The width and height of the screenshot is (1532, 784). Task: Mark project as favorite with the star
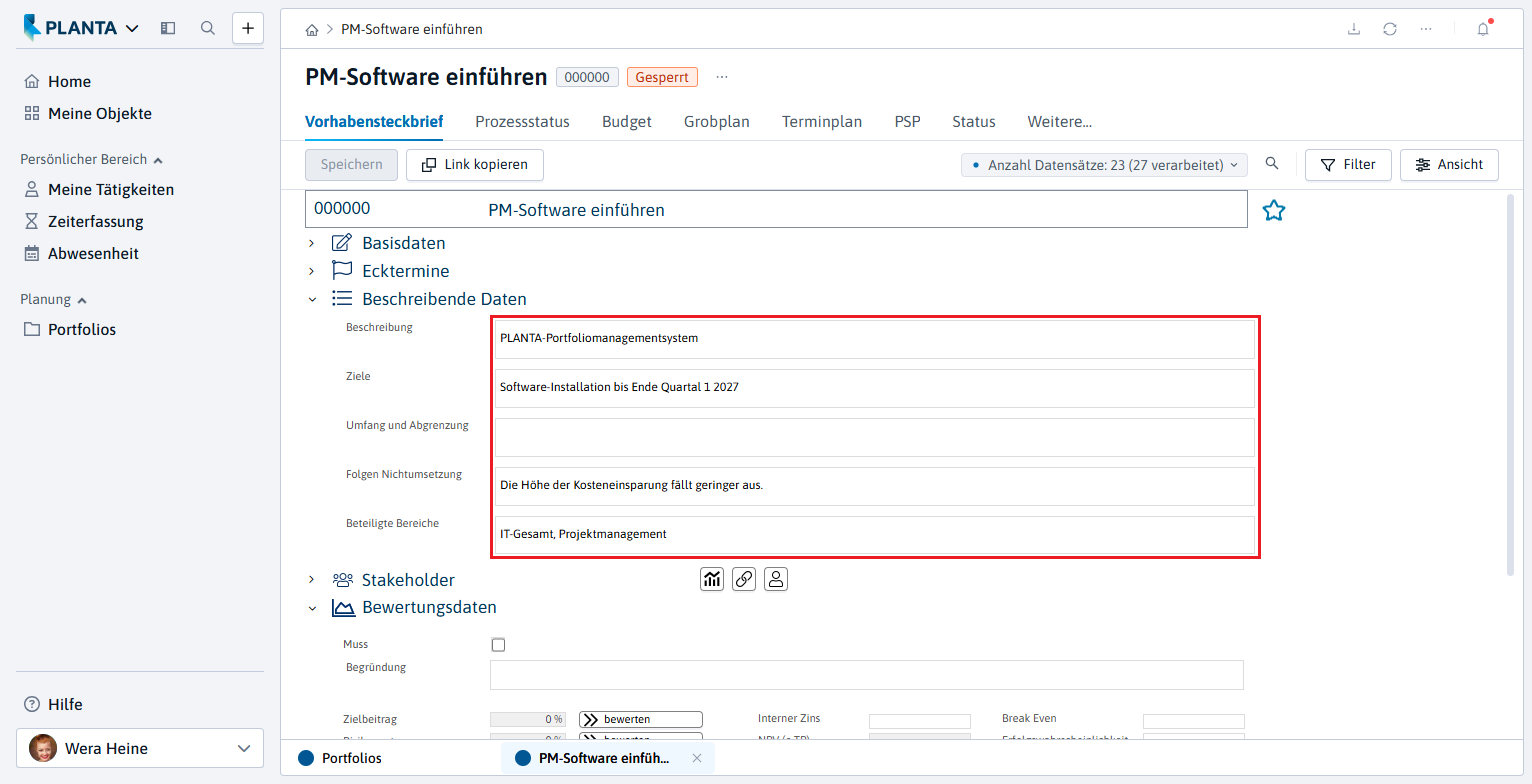[x=1273, y=210]
